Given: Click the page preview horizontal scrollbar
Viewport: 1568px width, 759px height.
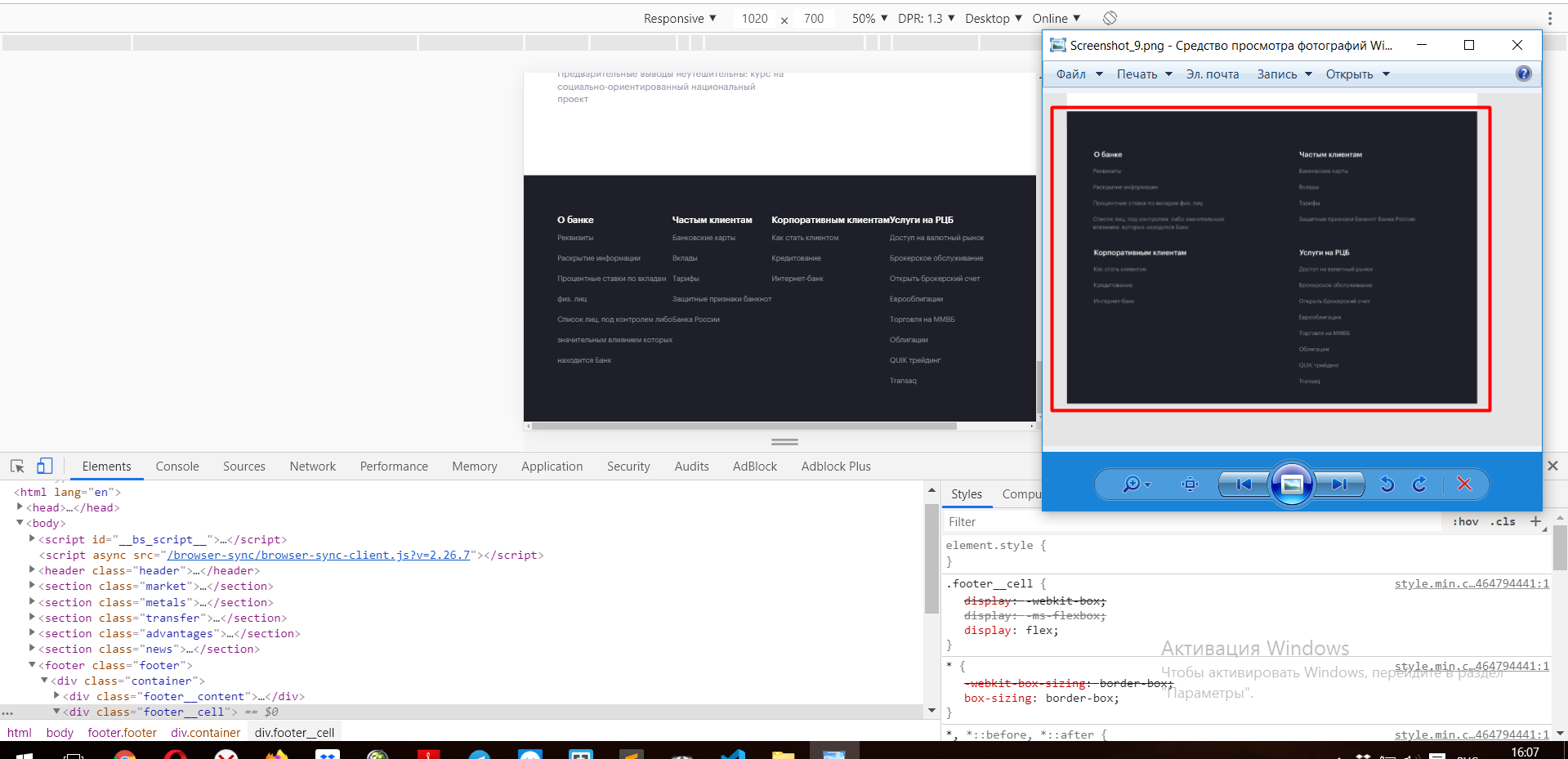Looking at the screenshot, I should tap(744, 426).
